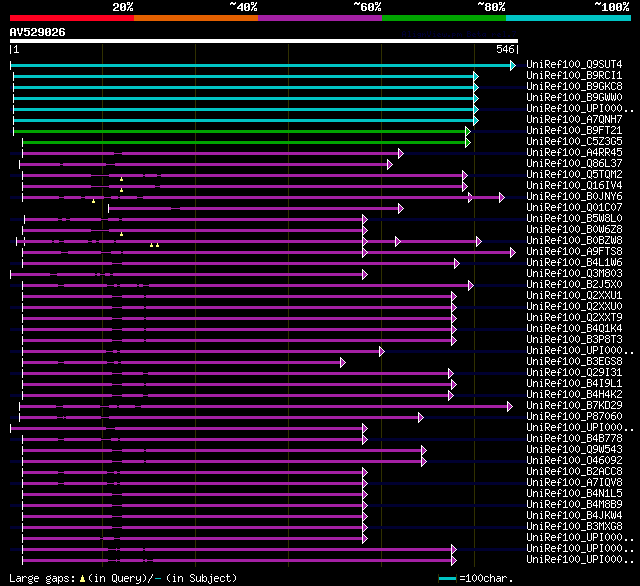This screenshot has height=586, width=640.
Task: Select the UniRef100_B4H4K2 label
Action: (574, 395)
